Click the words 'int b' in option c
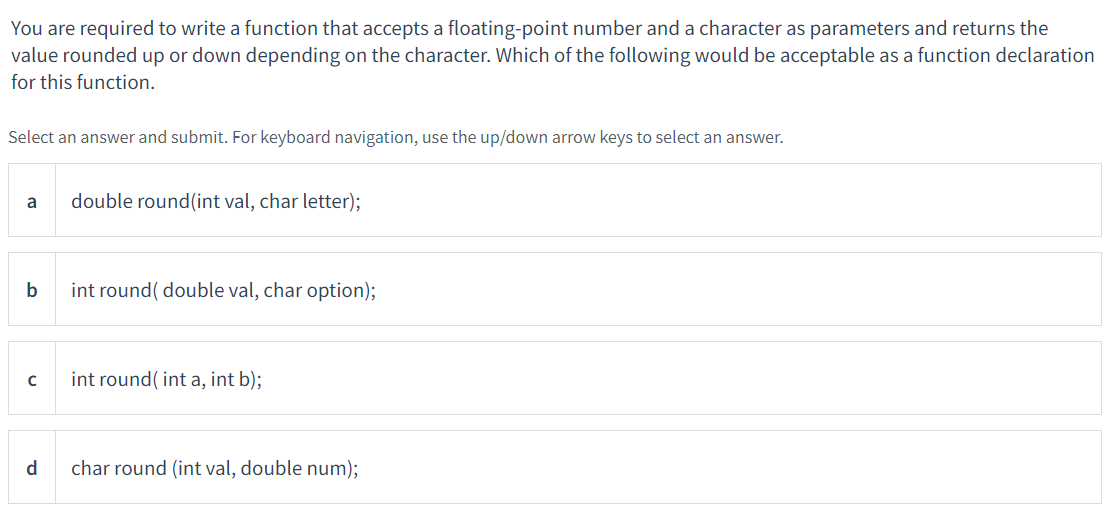The image size is (1117, 505). [x=232, y=380]
